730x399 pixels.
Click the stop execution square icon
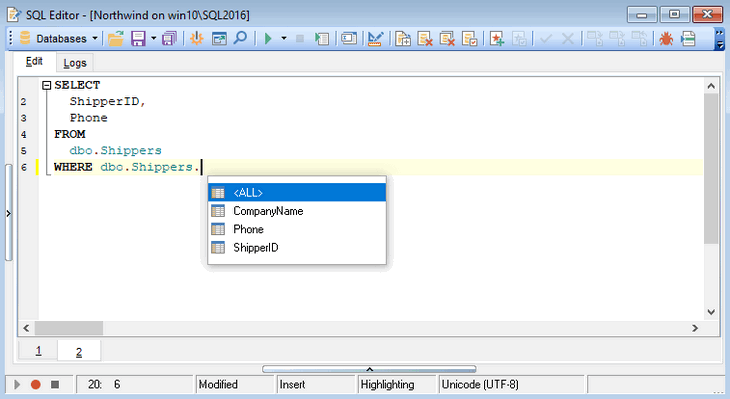tap(300, 39)
